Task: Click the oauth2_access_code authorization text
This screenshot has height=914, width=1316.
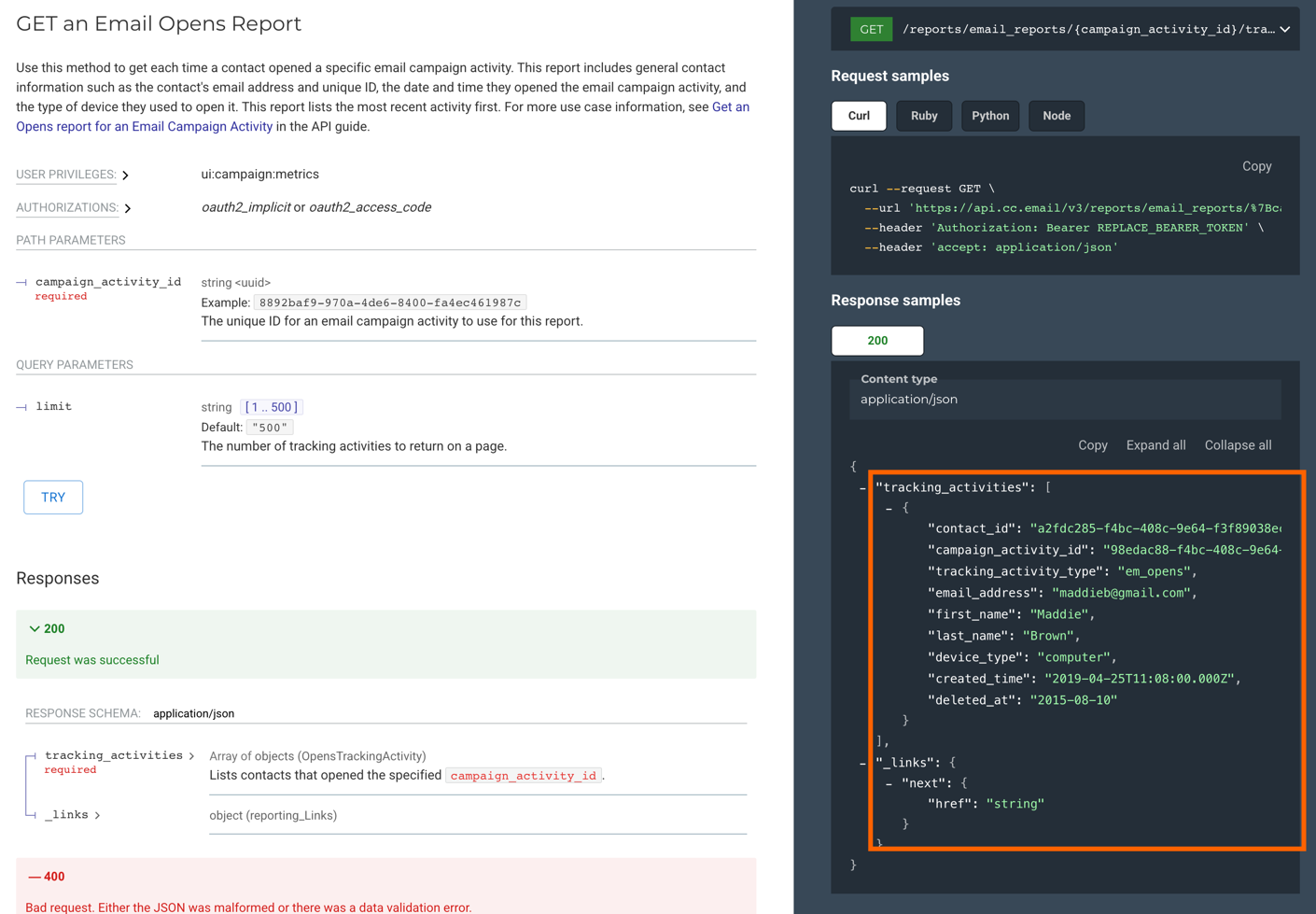Action: [371, 207]
